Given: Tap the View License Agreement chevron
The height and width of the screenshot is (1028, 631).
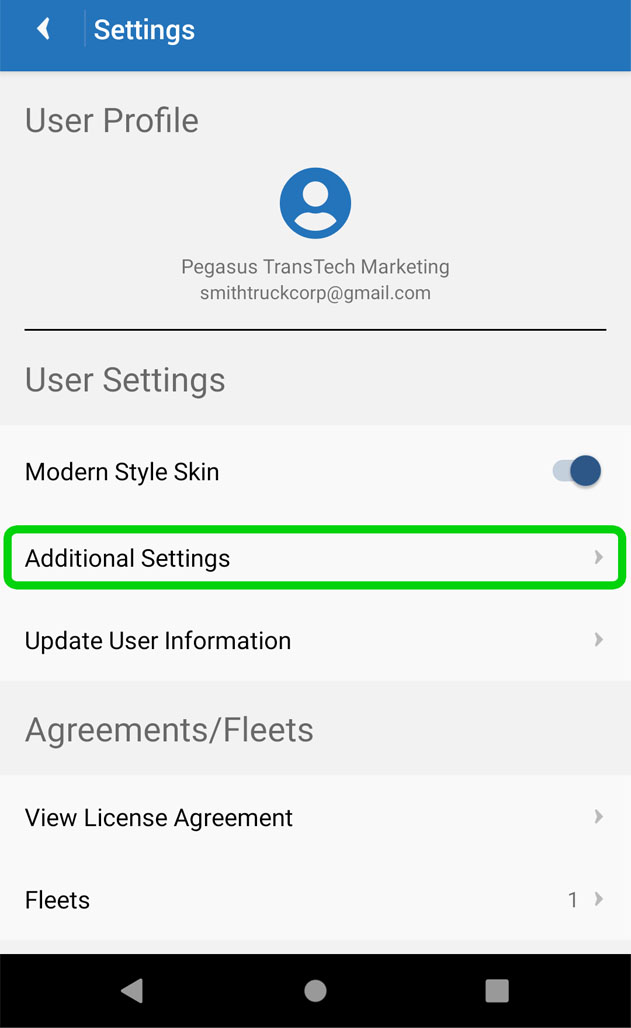Looking at the screenshot, I should coord(599,817).
